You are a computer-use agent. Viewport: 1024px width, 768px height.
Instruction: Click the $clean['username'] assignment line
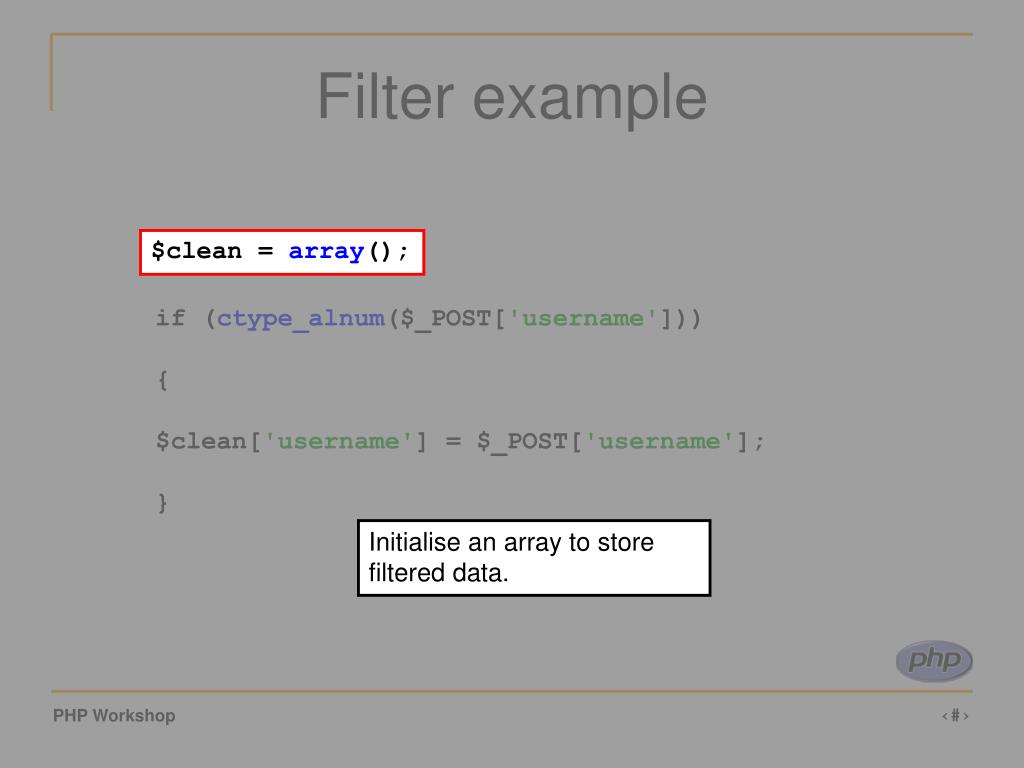[x=460, y=442]
